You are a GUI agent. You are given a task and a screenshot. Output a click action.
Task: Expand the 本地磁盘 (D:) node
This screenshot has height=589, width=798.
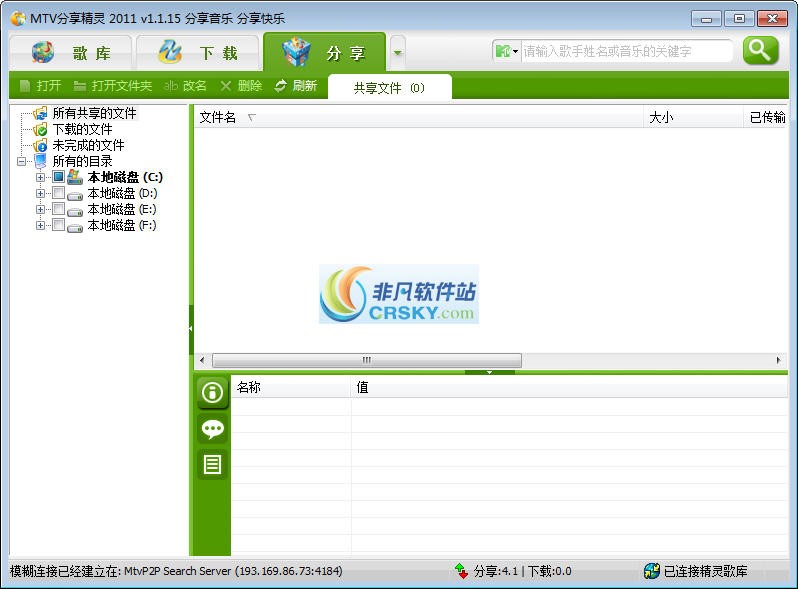[40, 193]
